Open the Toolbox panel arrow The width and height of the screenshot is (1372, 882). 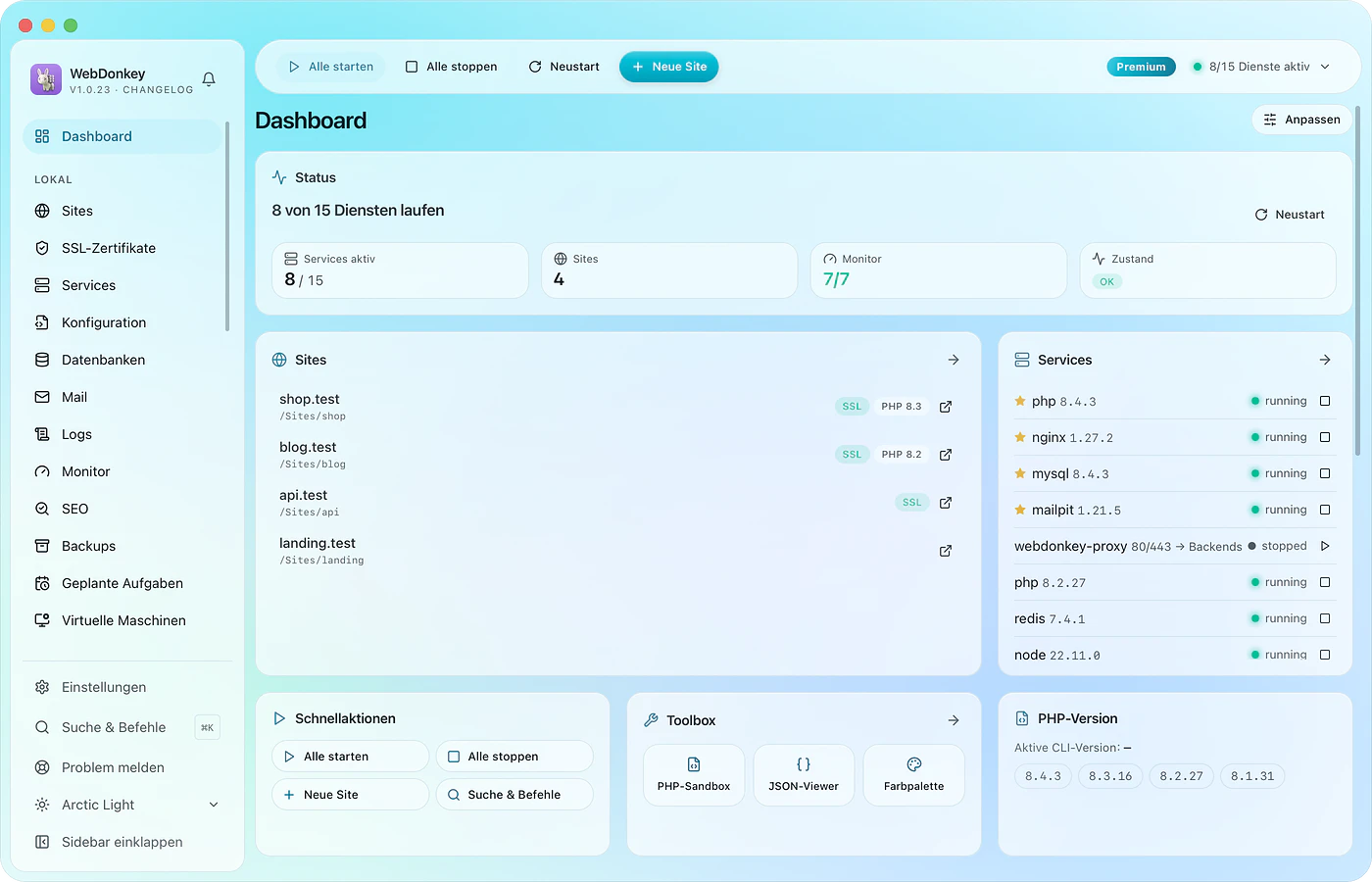(x=954, y=720)
